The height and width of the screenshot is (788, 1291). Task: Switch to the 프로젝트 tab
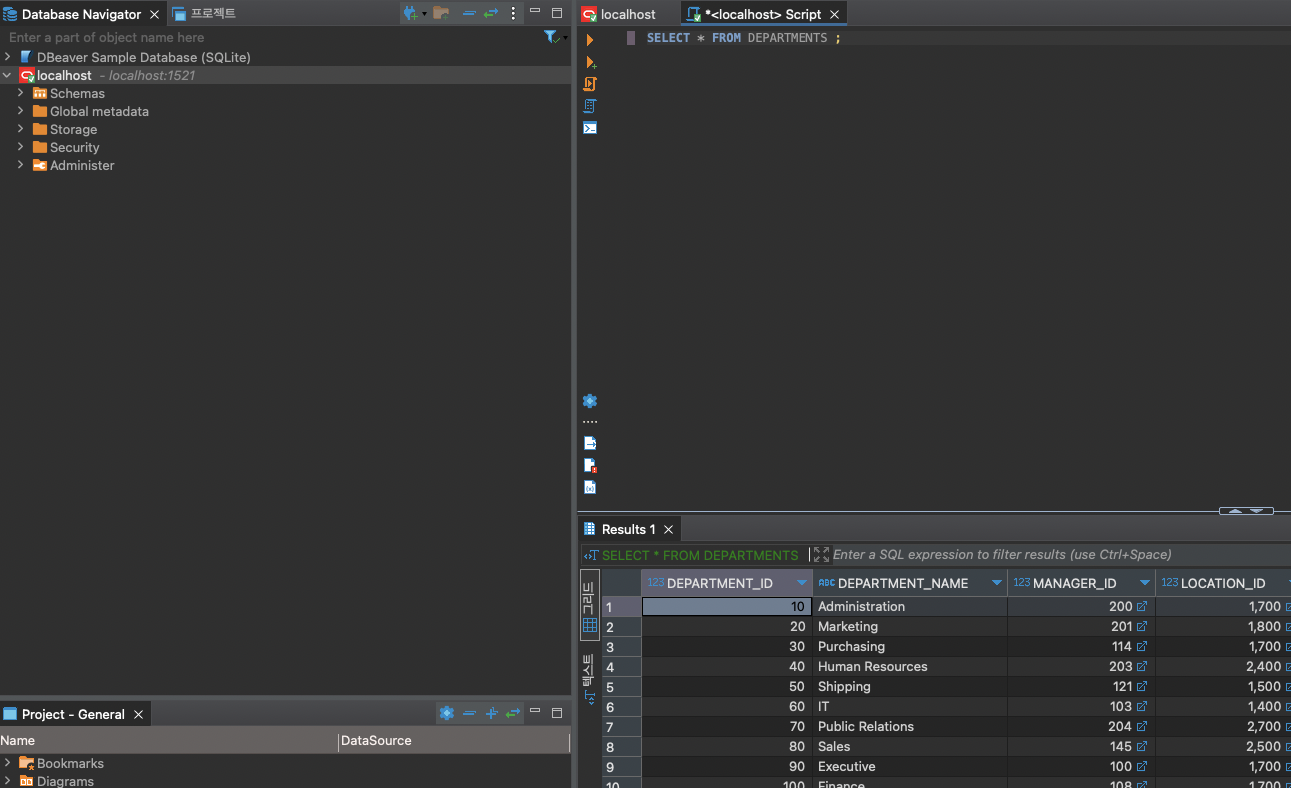coord(204,14)
